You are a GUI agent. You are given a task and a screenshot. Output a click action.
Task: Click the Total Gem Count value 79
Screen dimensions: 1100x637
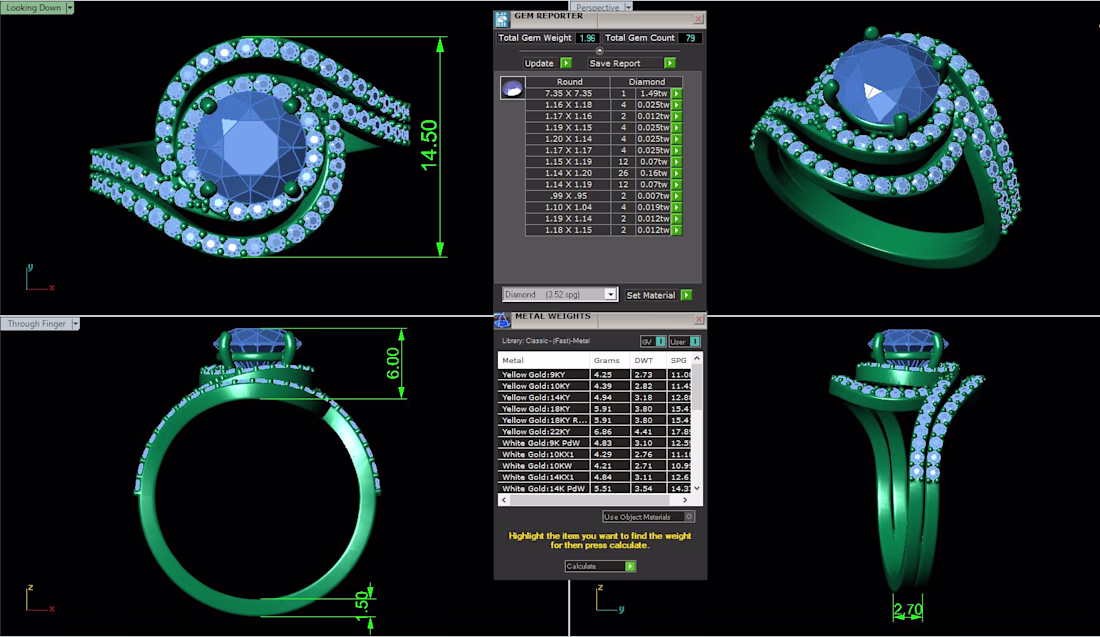point(690,38)
